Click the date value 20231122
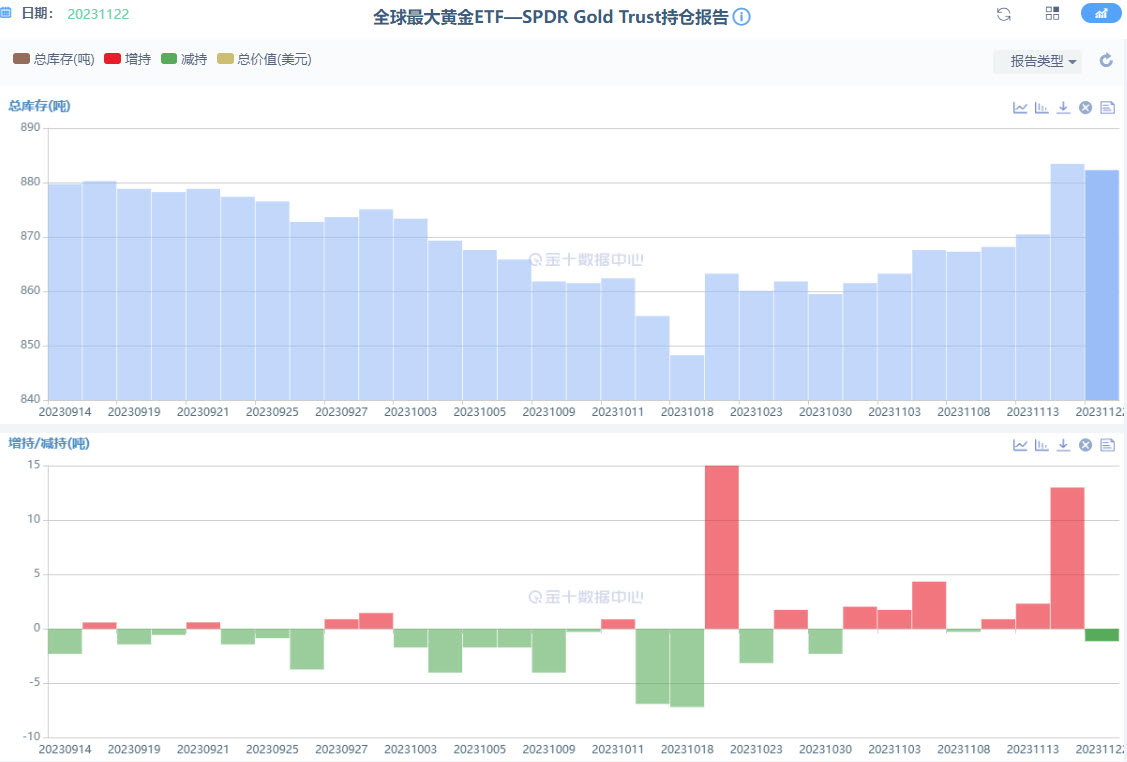 [x=98, y=14]
